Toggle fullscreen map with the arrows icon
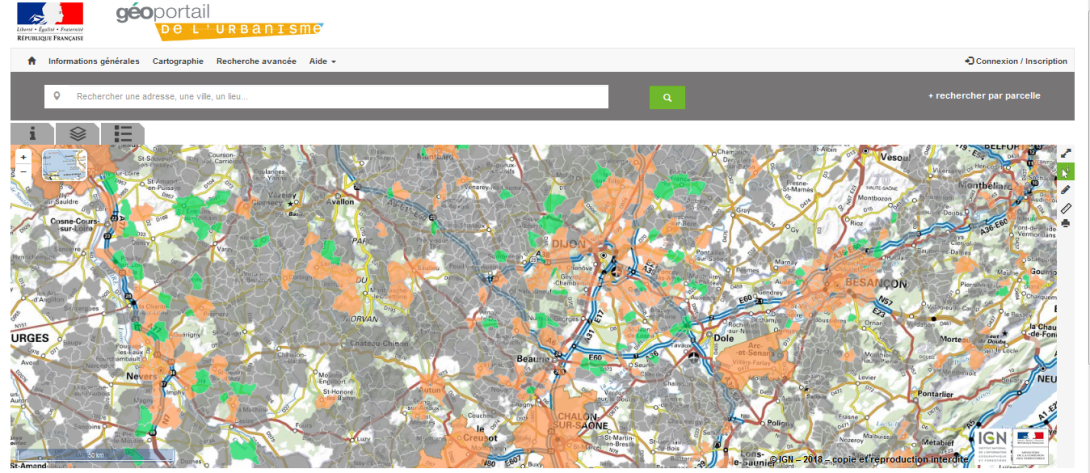Image resolution: width=1090 pixels, height=473 pixels. (1066, 154)
